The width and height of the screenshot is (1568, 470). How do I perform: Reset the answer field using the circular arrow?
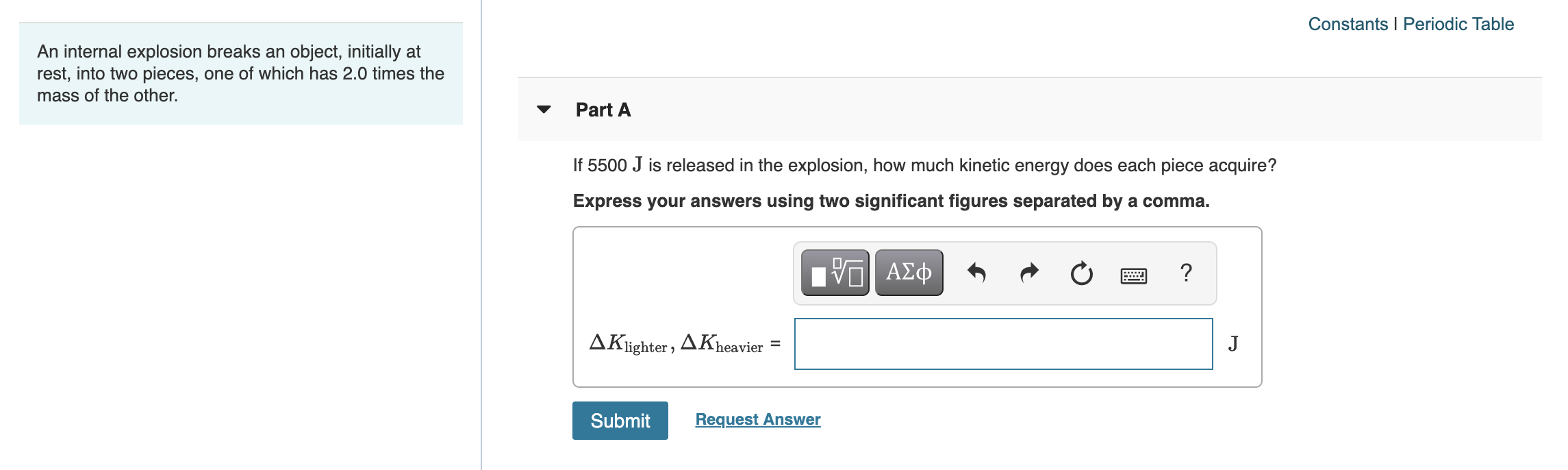click(x=1082, y=272)
